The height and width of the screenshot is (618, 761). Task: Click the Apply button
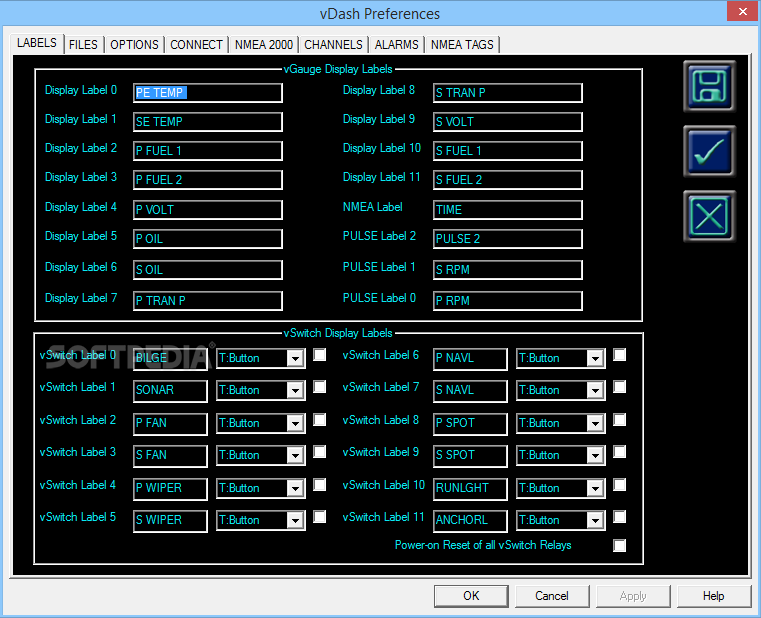tap(633, 596)
